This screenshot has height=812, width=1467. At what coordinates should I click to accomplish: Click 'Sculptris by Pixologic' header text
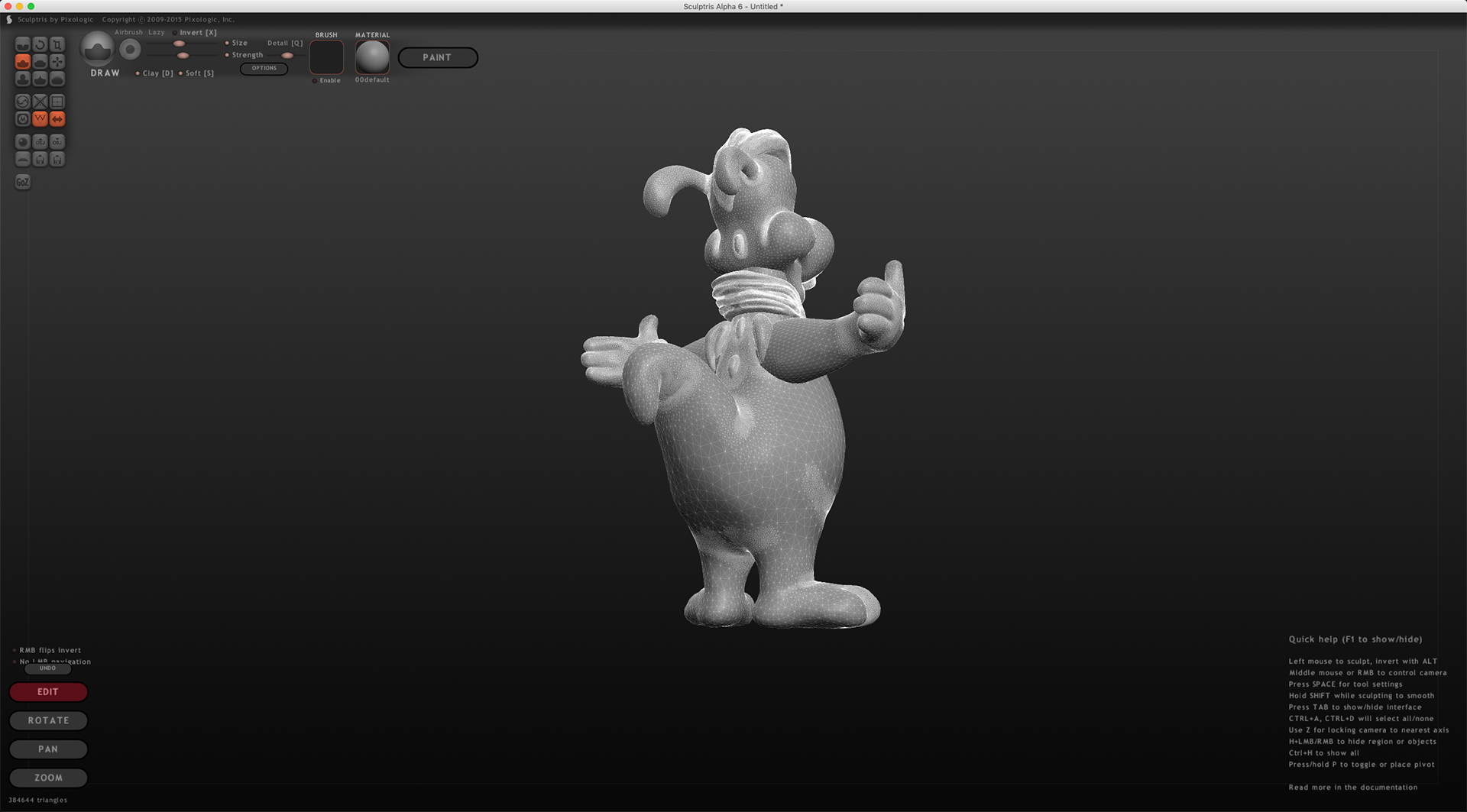tap(55, 20)
